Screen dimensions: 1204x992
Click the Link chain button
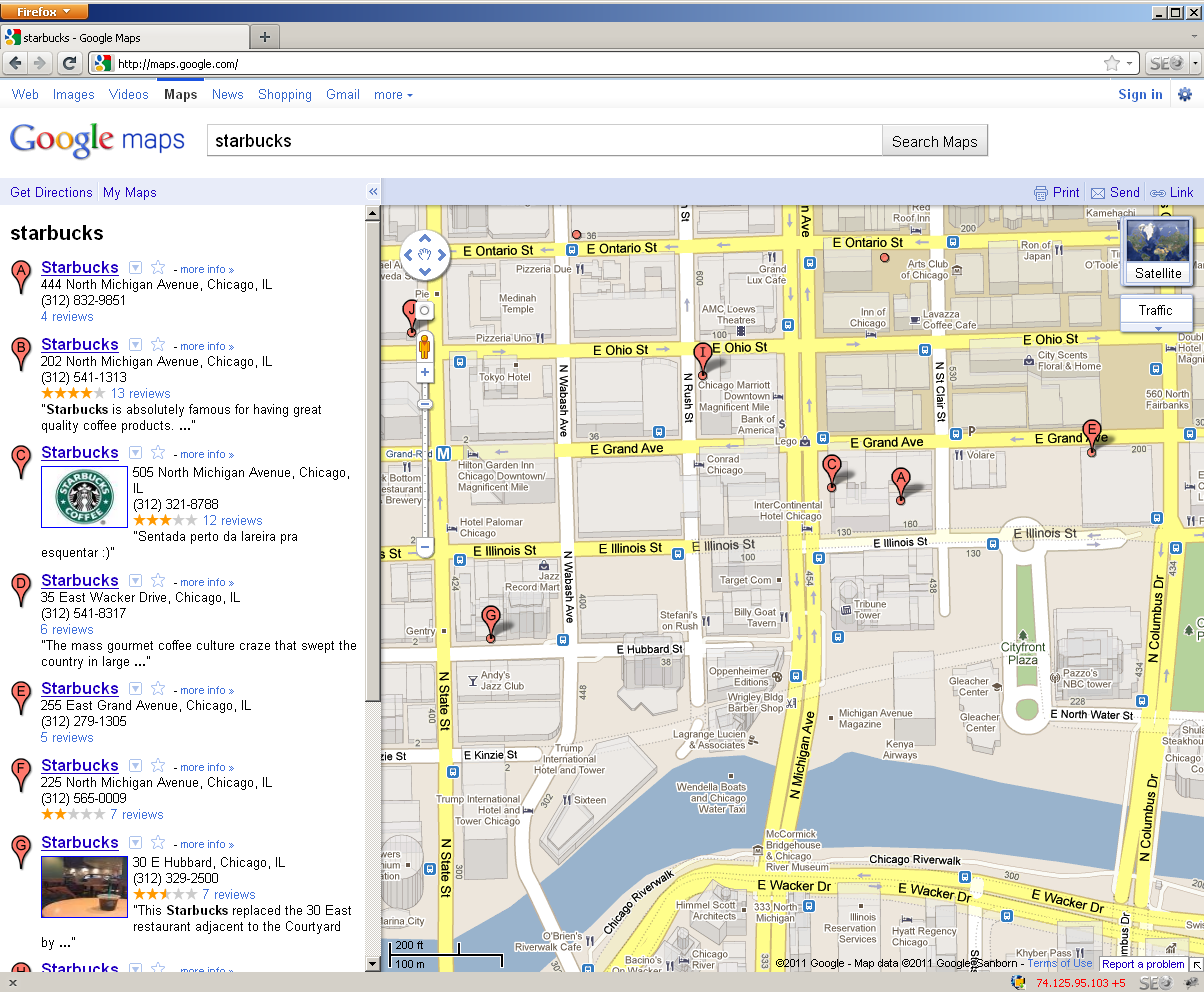[x=1172, y=192]
